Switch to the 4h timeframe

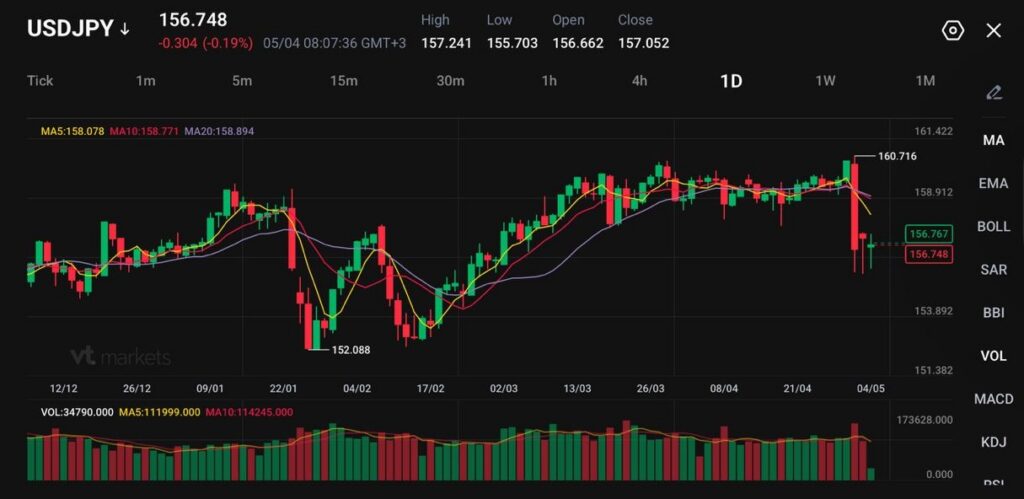[639, 81]
